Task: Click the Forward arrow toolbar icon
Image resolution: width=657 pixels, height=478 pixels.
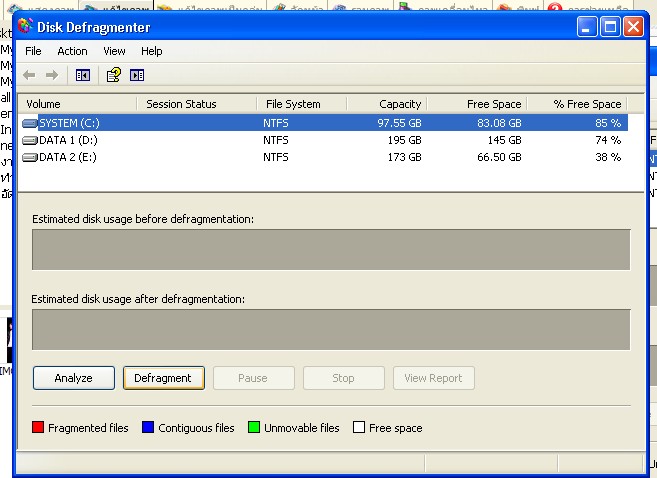Action: [52, 75]
